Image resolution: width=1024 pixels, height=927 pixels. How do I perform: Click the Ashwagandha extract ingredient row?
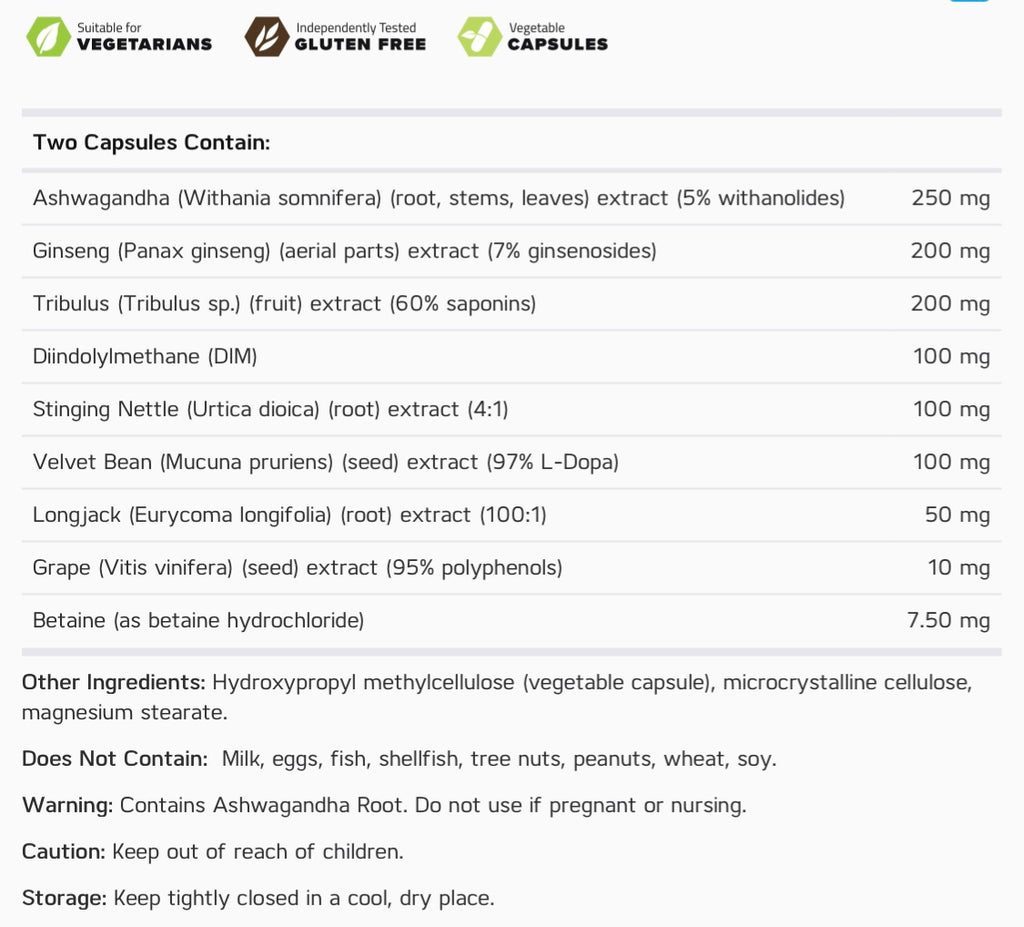[511, 198]
